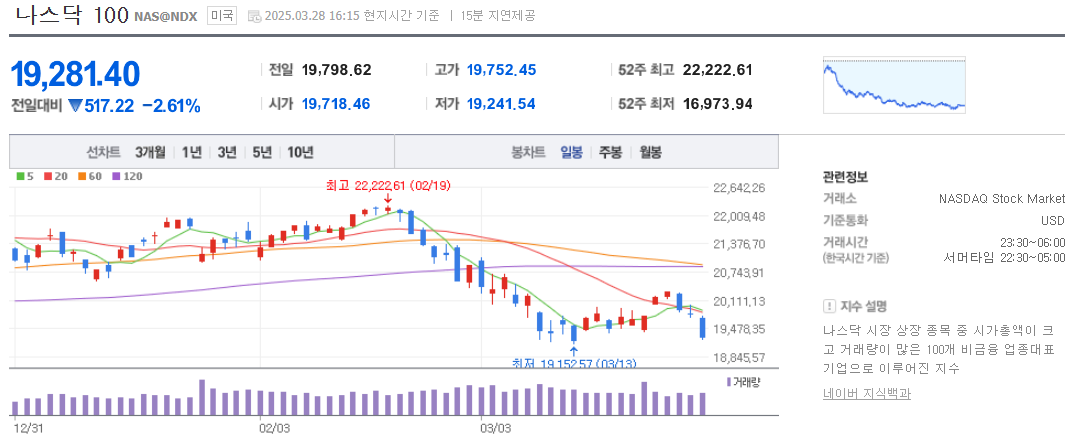Screen dimensions: 1082x436
Task: Click the 관련정보 section heading
Action: 845,177
